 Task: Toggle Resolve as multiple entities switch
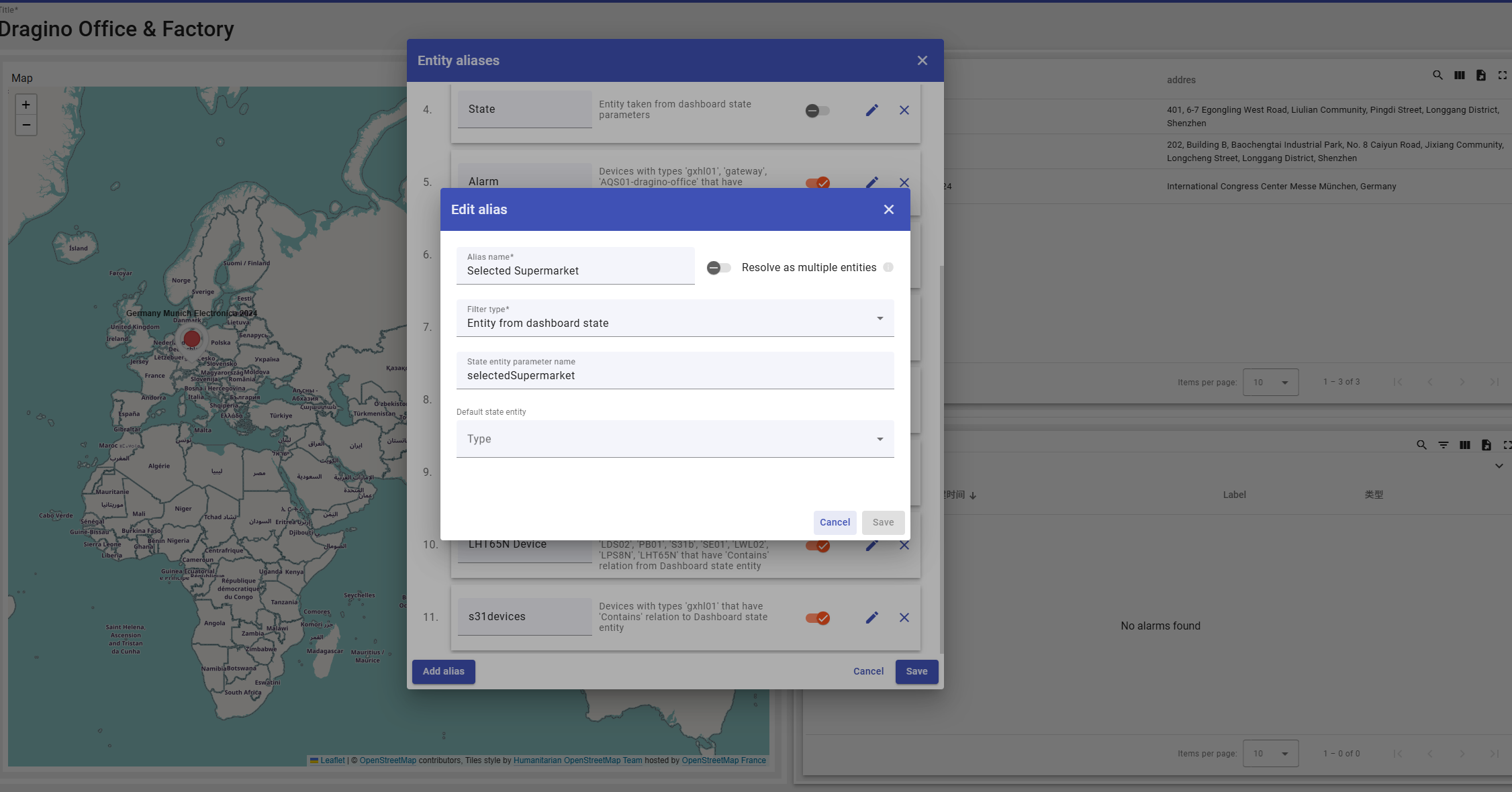[718, 268]
